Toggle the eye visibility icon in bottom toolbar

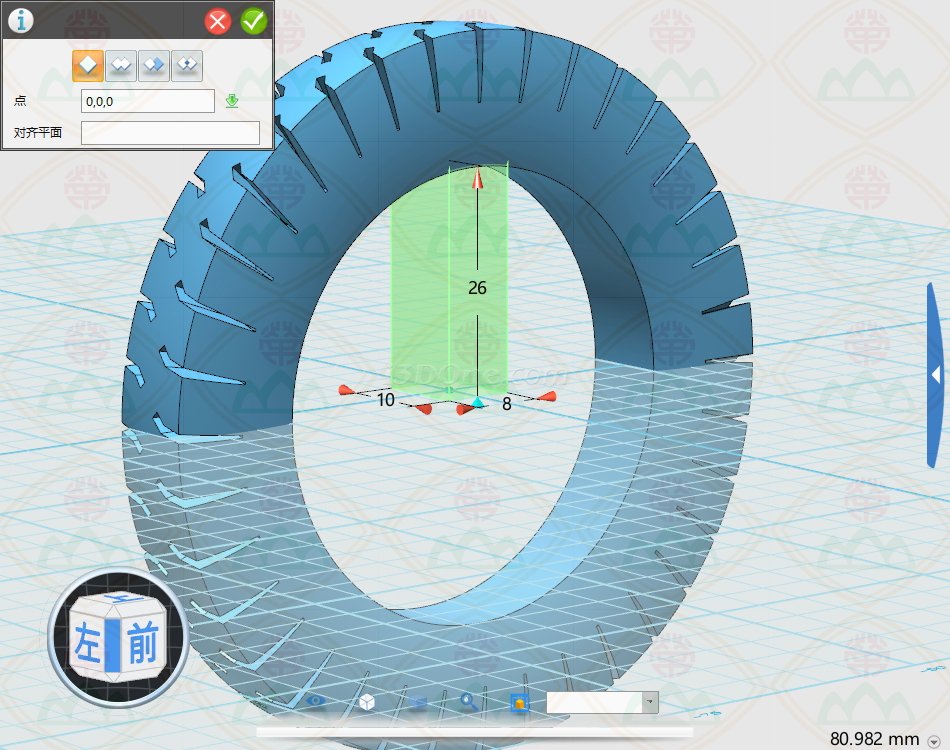(317, 702)
